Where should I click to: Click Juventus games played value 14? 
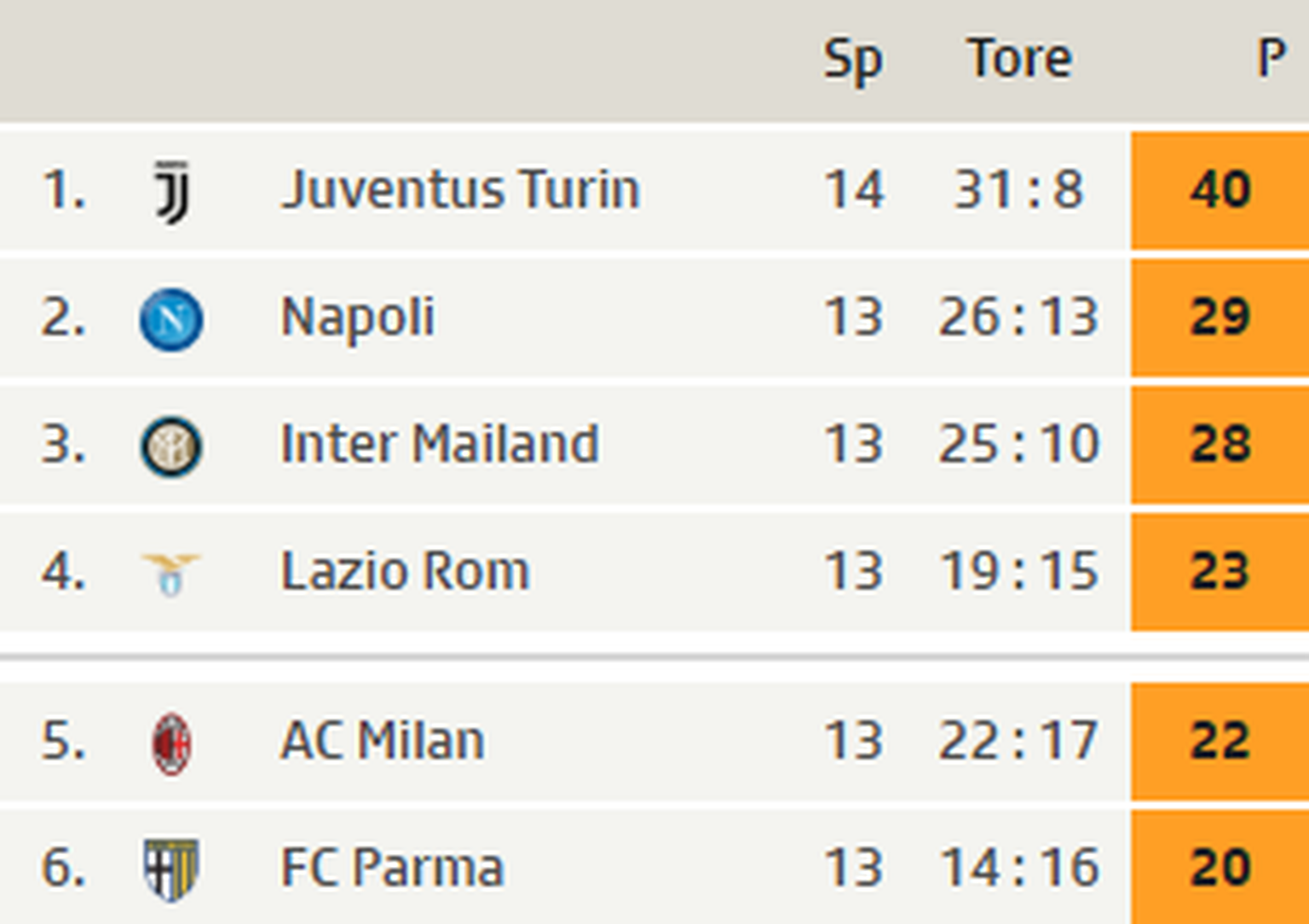854,189
